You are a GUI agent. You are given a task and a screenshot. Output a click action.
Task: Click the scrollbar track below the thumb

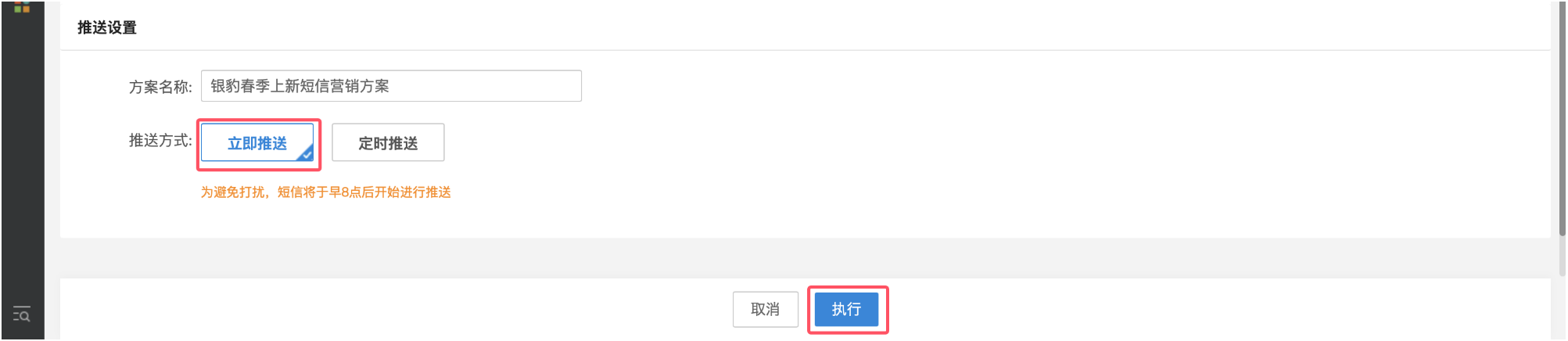point(1562,288)
